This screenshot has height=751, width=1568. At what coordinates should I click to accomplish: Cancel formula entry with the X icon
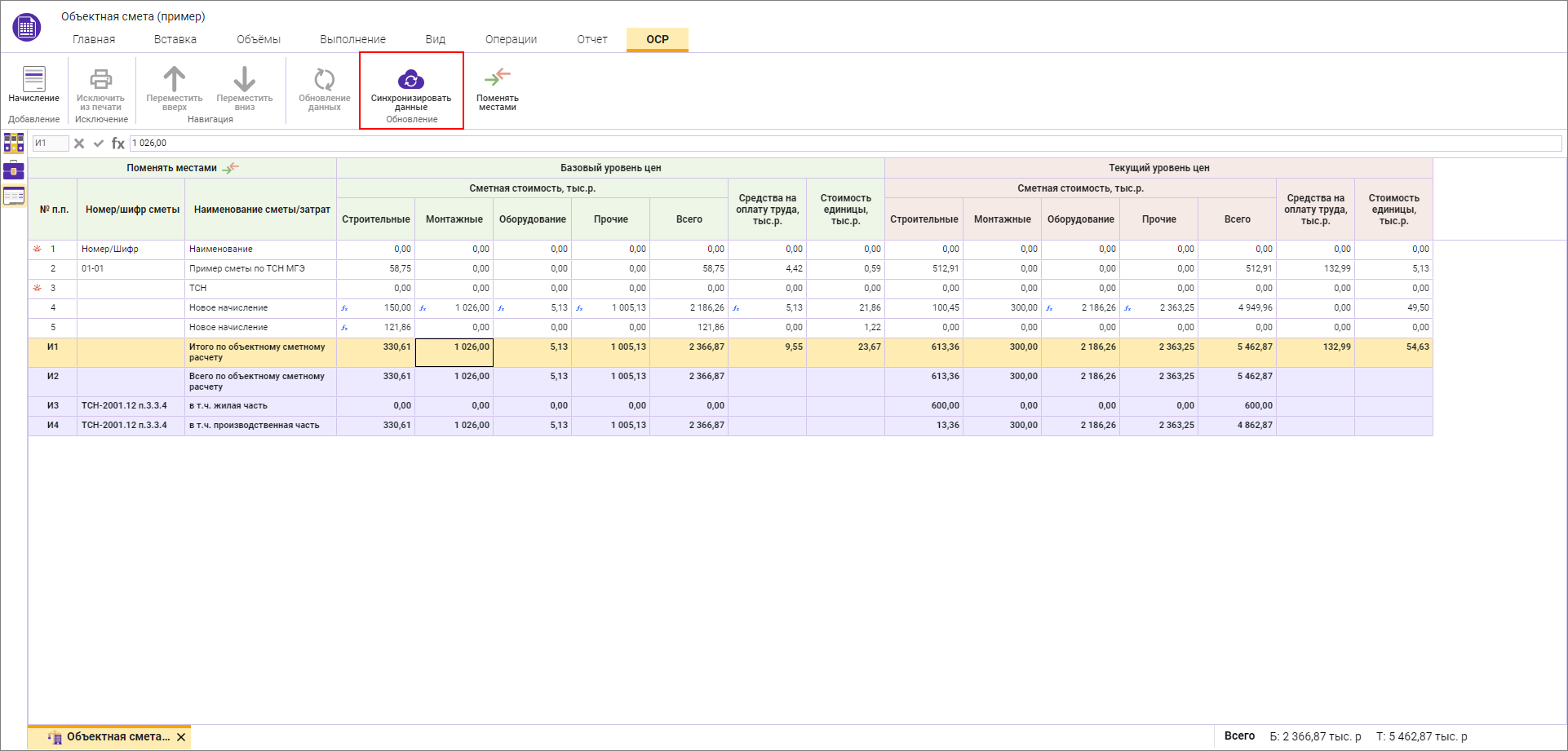pos(79,144)
